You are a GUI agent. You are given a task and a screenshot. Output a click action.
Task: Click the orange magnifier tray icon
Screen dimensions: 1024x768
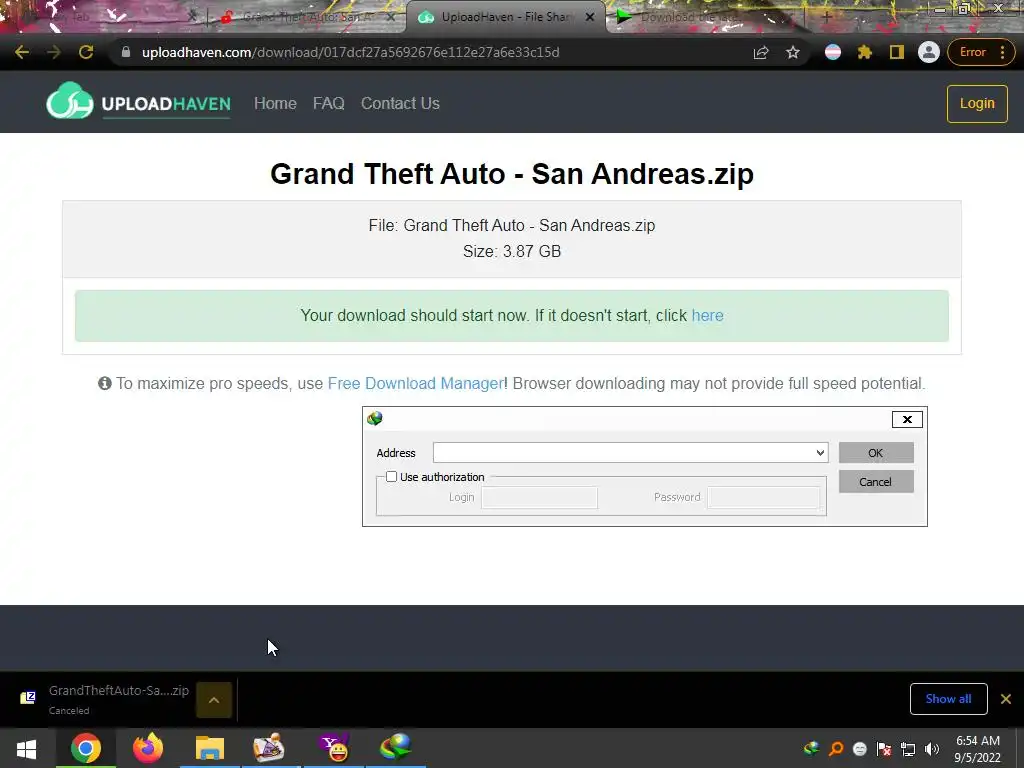pyautogui.click(x=836, y=748)
